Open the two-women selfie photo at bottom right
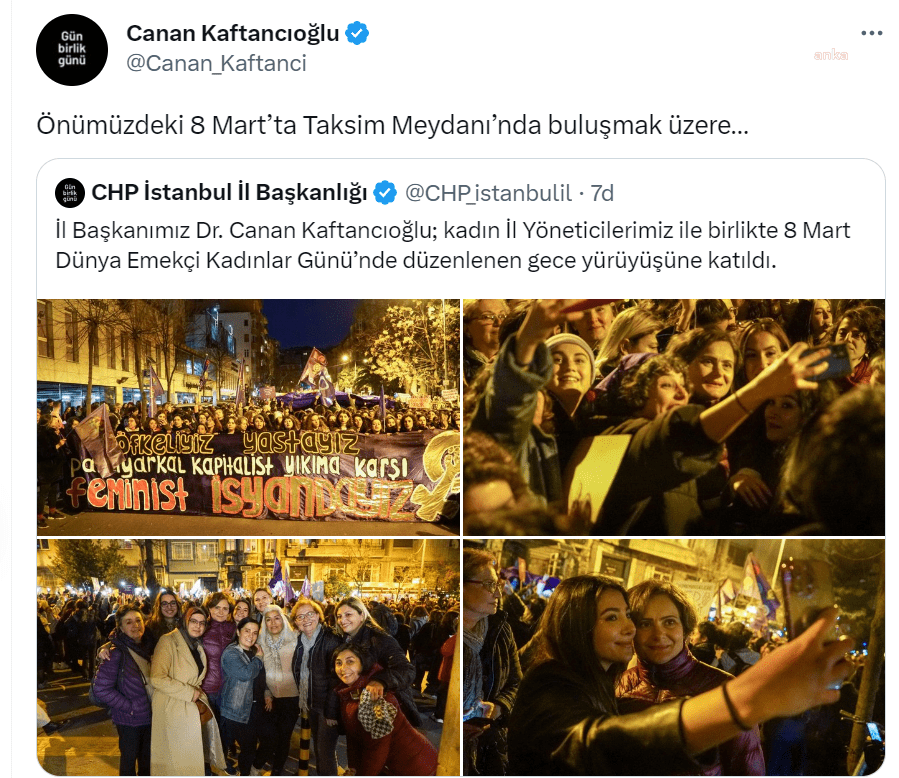The image size is (899, 778). (674, 657)
